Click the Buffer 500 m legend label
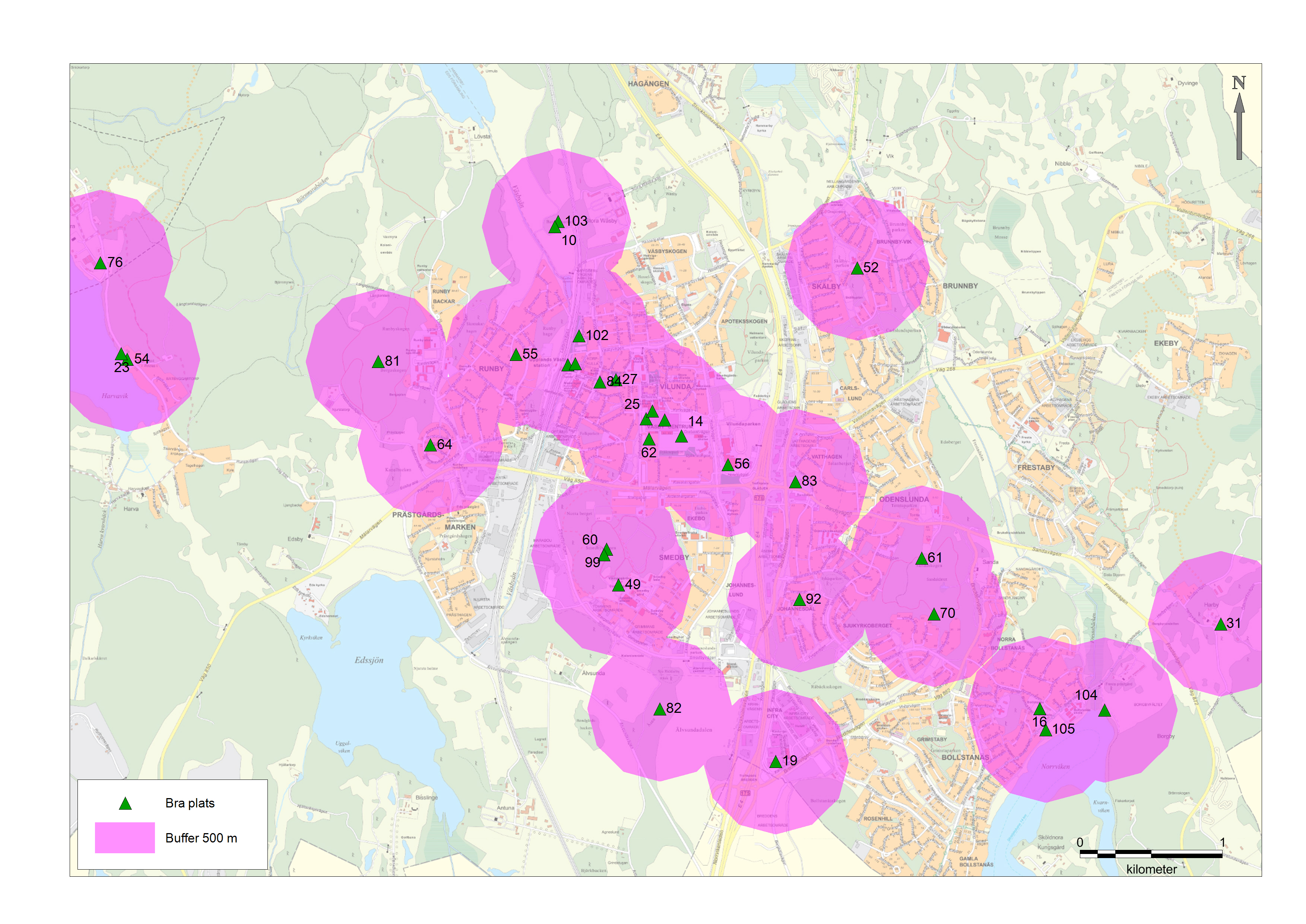The image size is (1306, 924). 202,838
